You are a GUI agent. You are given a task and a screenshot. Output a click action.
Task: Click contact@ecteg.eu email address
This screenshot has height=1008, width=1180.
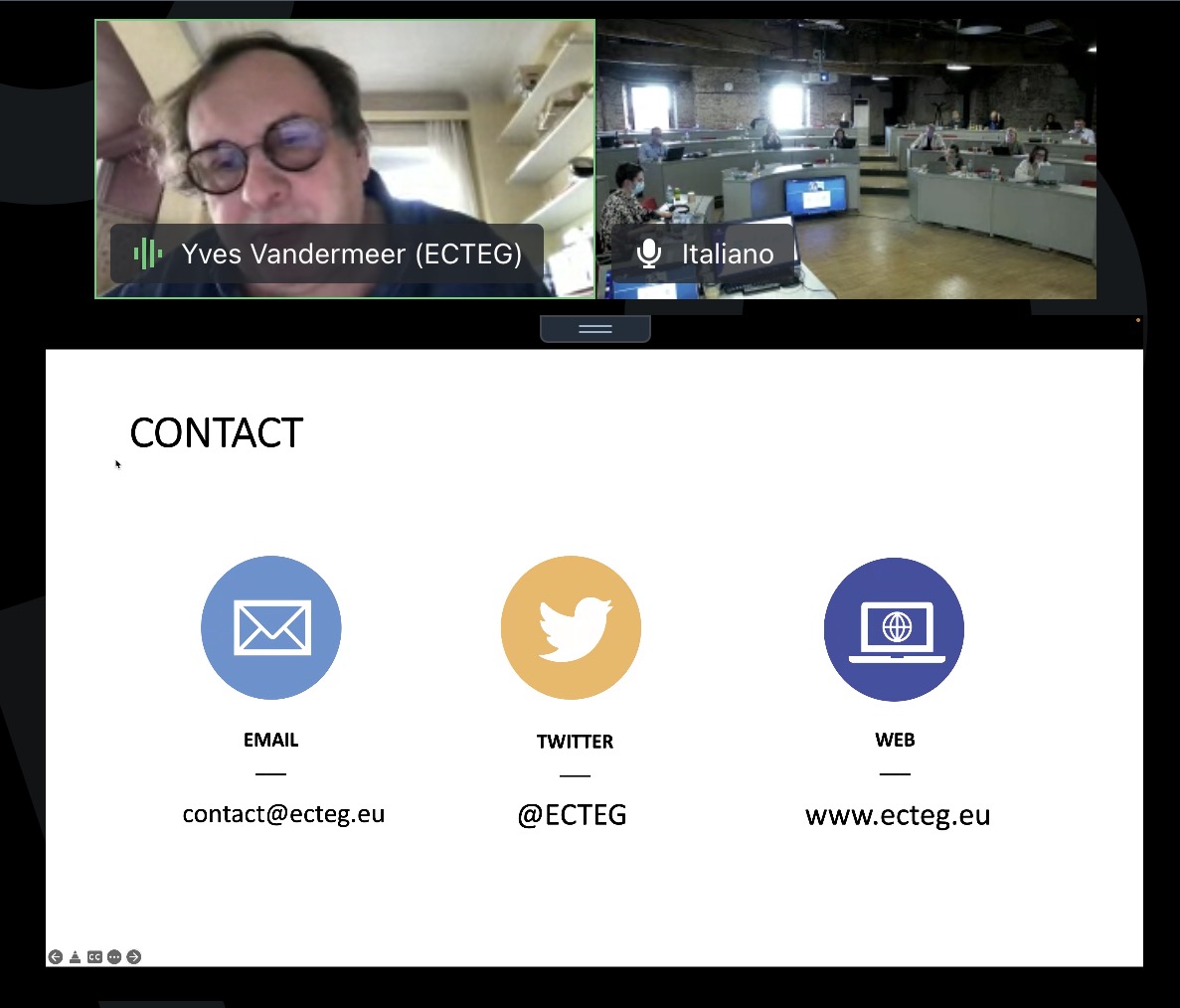click(283, 814)
